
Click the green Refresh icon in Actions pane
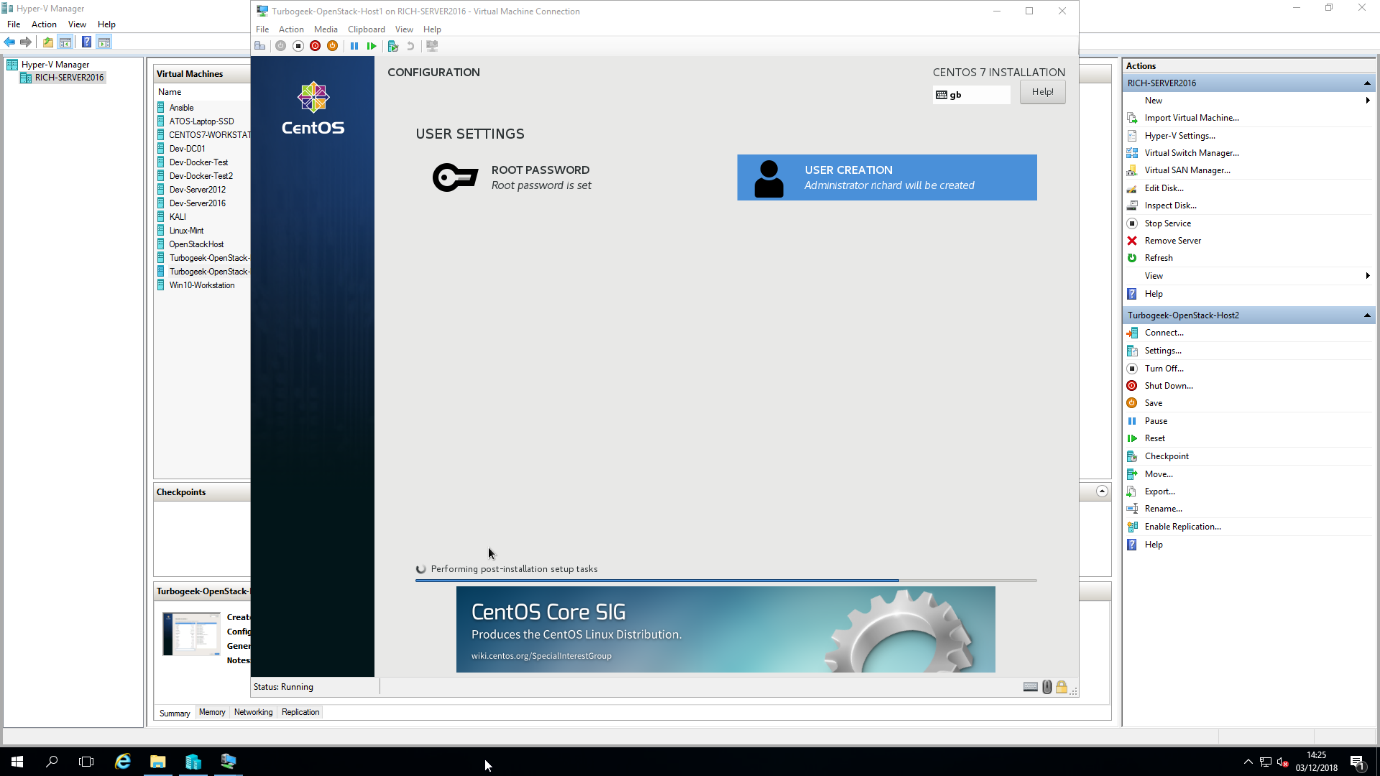[1132, 258]
